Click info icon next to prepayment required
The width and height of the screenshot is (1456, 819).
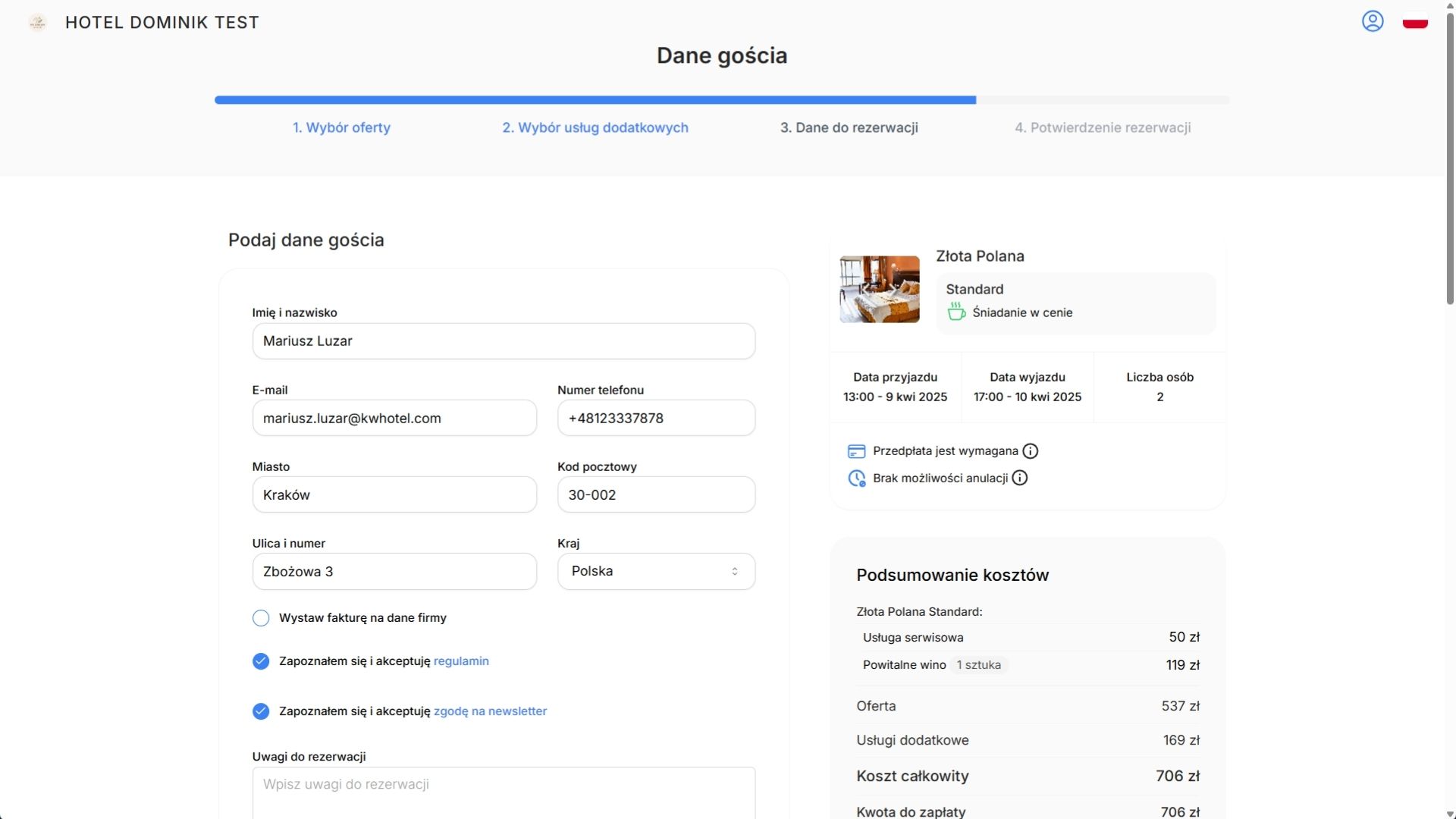point(1030,451)
